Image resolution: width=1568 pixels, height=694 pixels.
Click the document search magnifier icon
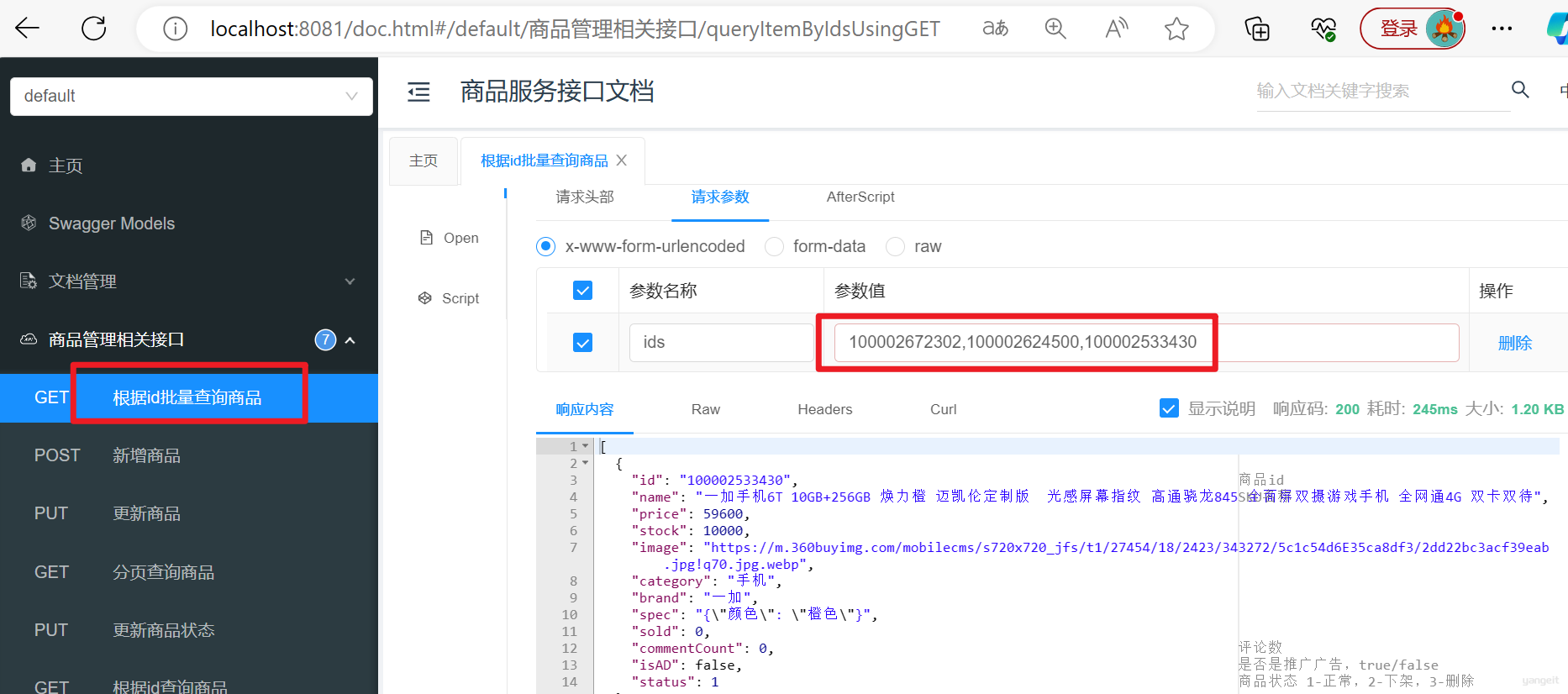(x=1520, y=89)
